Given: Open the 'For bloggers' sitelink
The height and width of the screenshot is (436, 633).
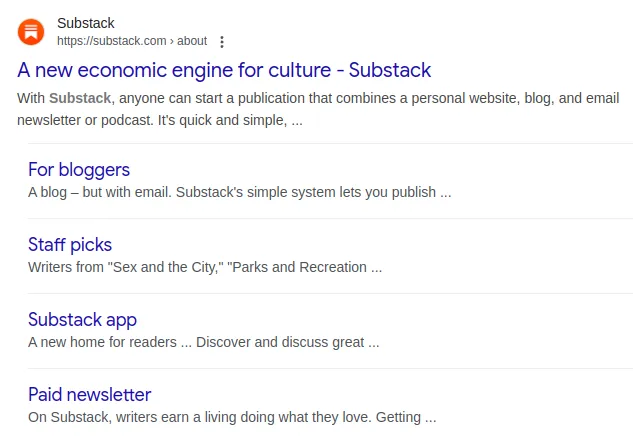Looking at the screenshot, I should 79,170.
